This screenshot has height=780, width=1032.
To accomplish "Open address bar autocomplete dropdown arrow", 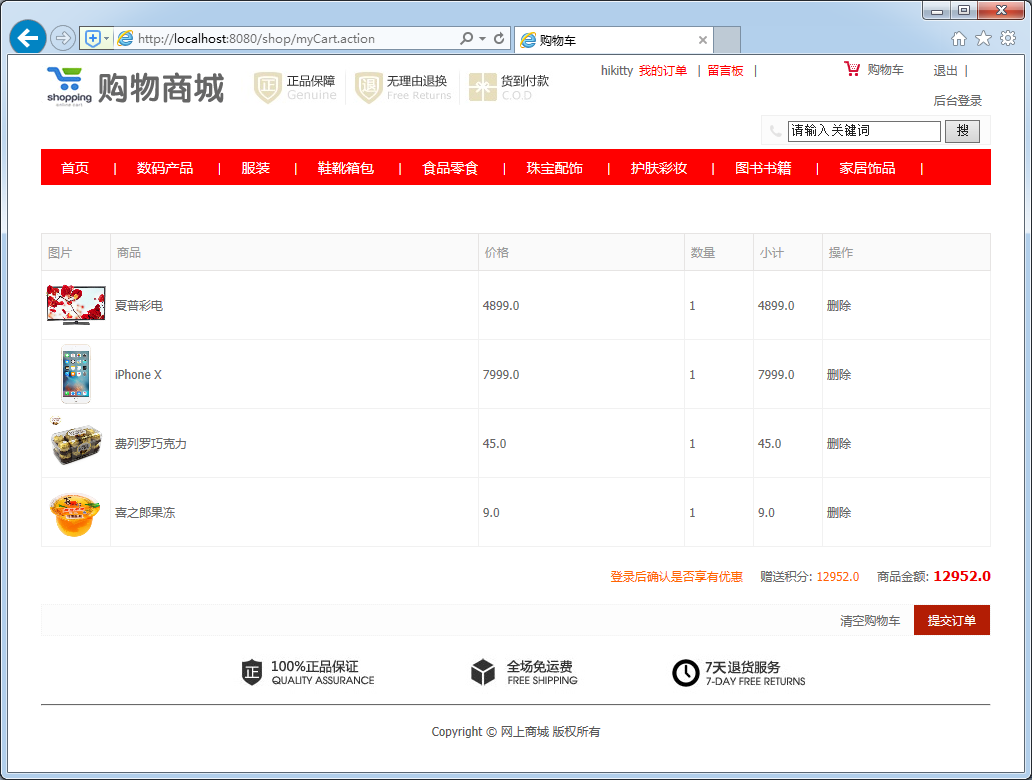I will 482,38.
